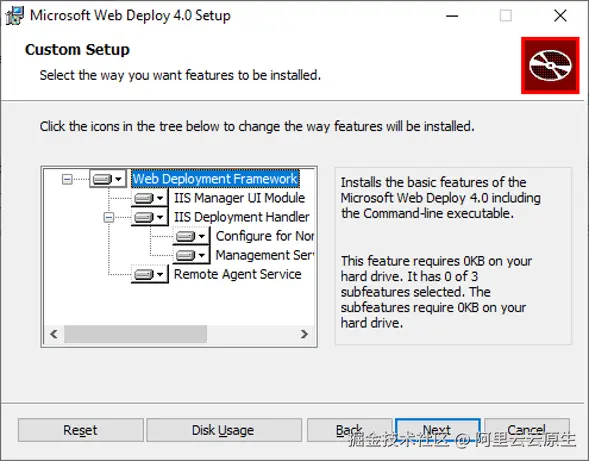Select the Configure for Non tree row
Image resolution: width=590 pixels, height=462 pixels.
pos(265,236)
